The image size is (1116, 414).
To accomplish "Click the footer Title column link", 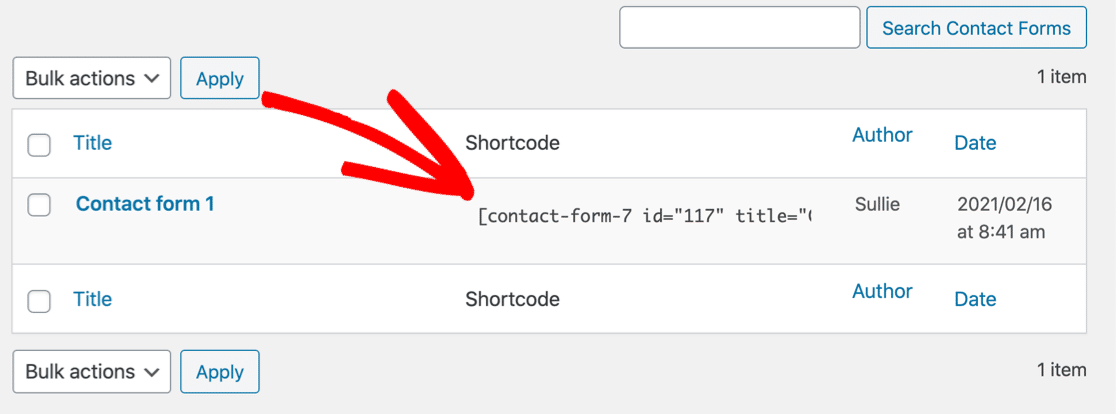I will pos(92,299).
